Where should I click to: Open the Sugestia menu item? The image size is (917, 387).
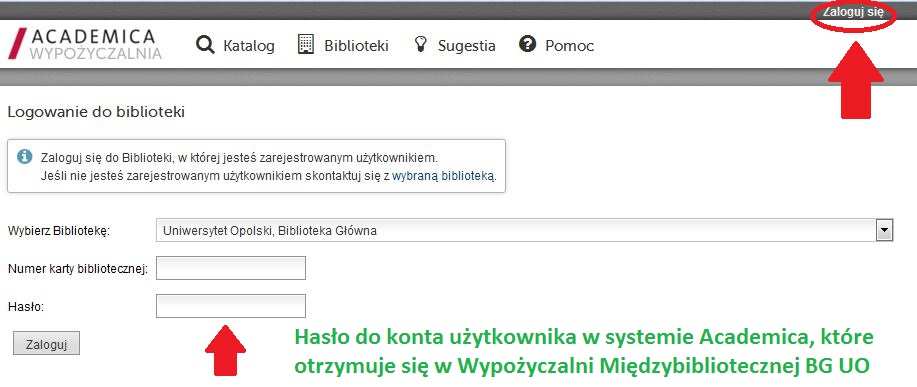click(467, 46)
